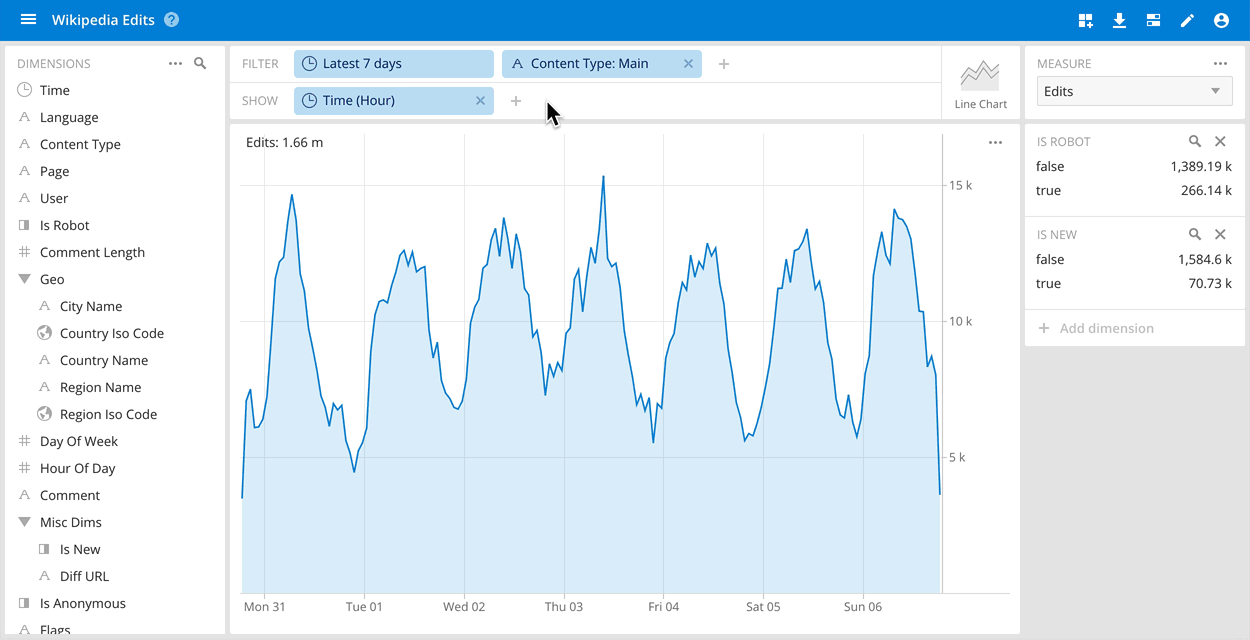Collapse the Misc Dims group
The image size is (1250, 640).
click(25, 523)
